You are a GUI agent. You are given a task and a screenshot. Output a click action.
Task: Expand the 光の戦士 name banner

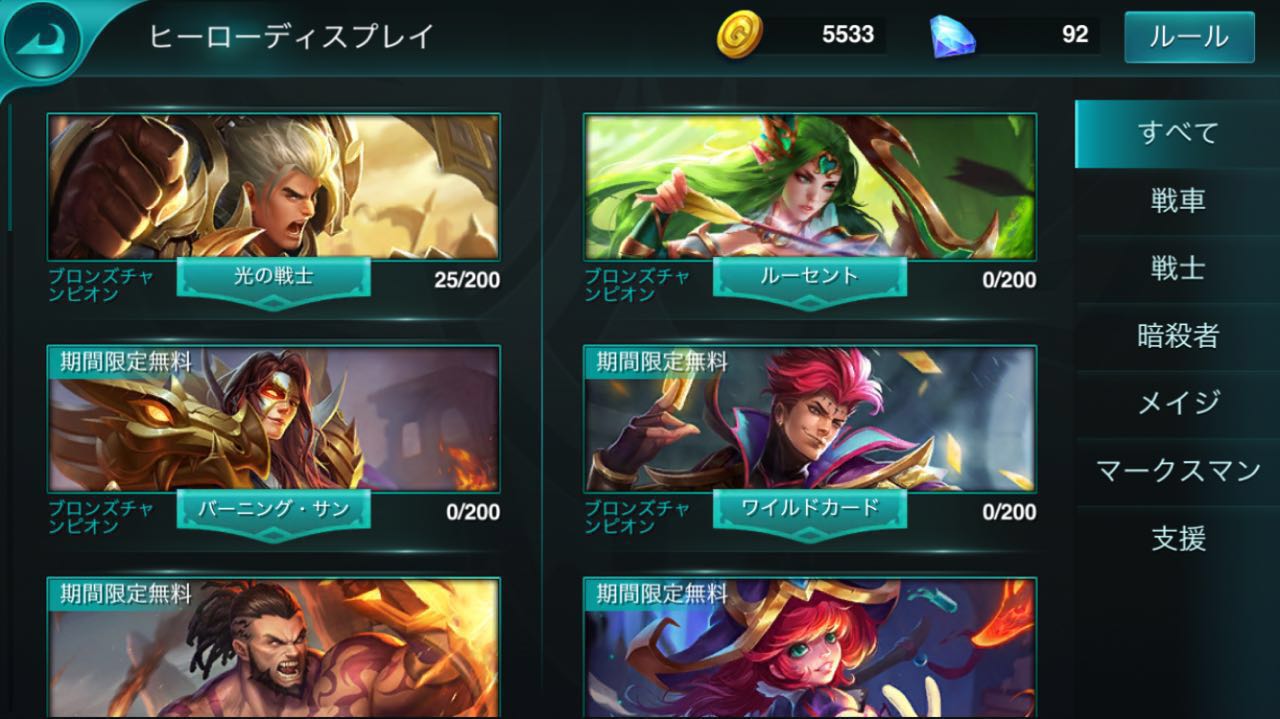coord(273,279)
